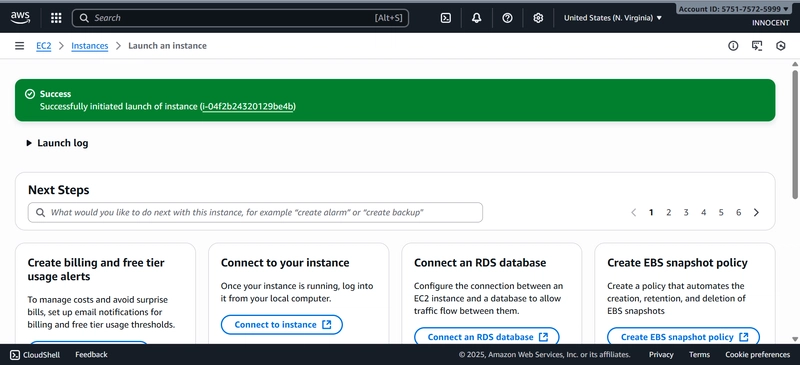Go to page 6 of Next Steps
The height and width of the screenshot is (365, 800).
pyautogui.click(x=738, y=212)
